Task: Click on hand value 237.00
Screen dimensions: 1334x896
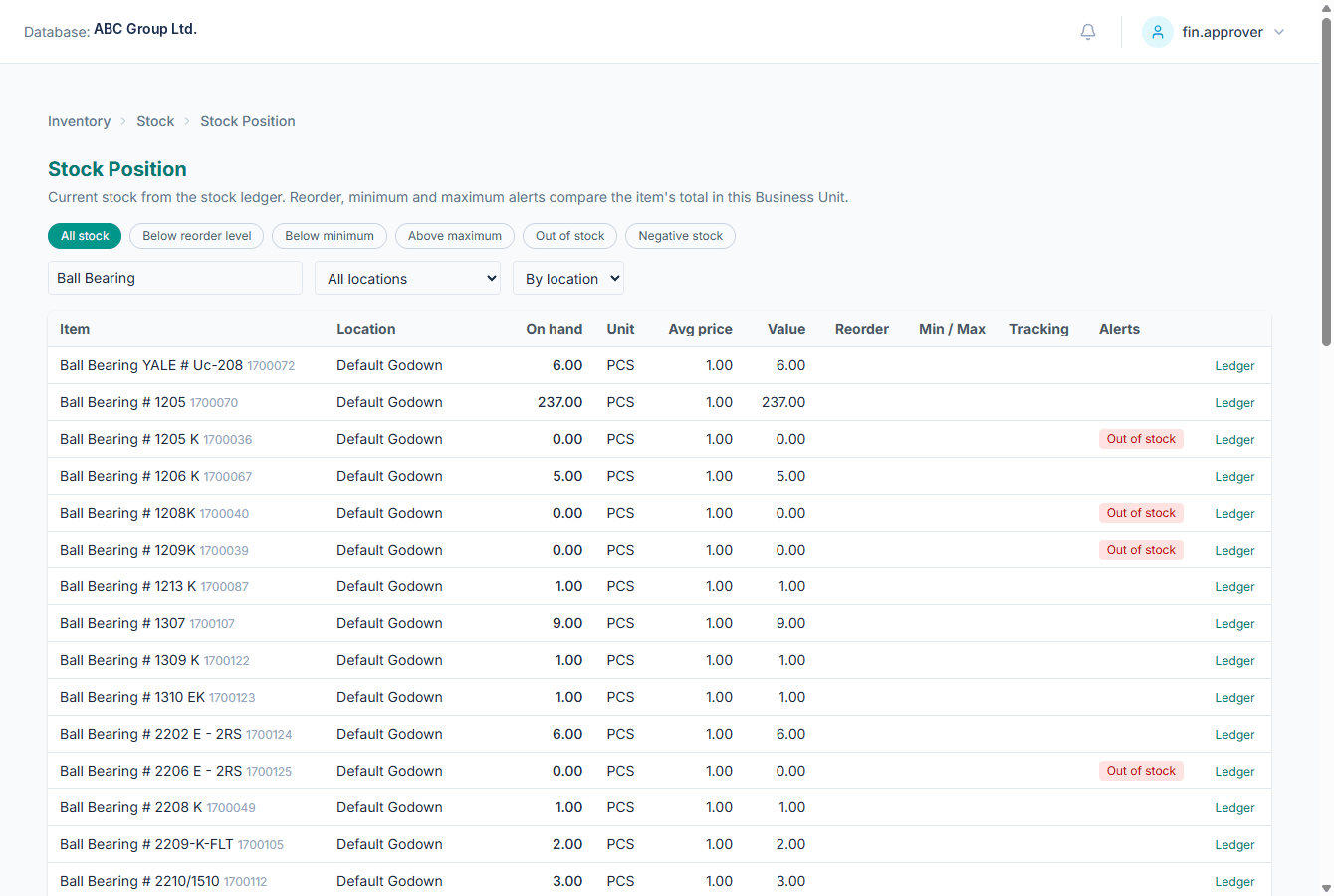Action: 560,402
